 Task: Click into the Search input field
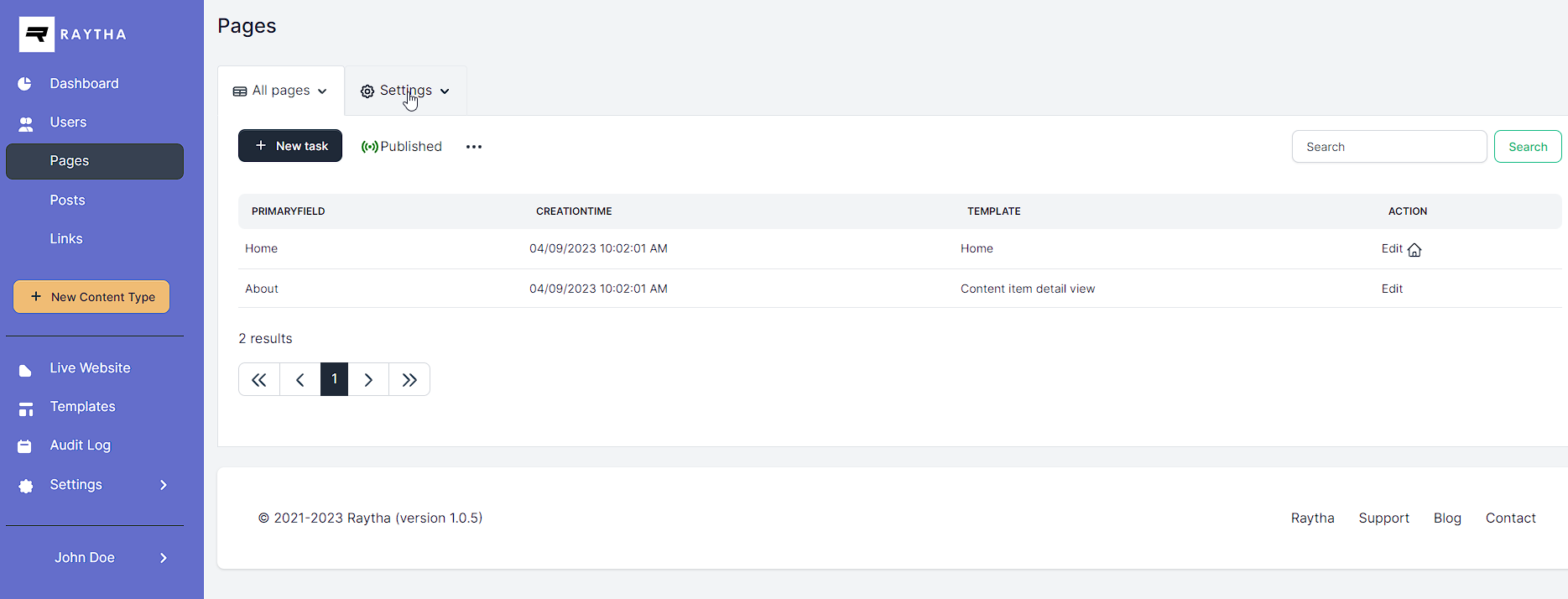(1388, 147)
